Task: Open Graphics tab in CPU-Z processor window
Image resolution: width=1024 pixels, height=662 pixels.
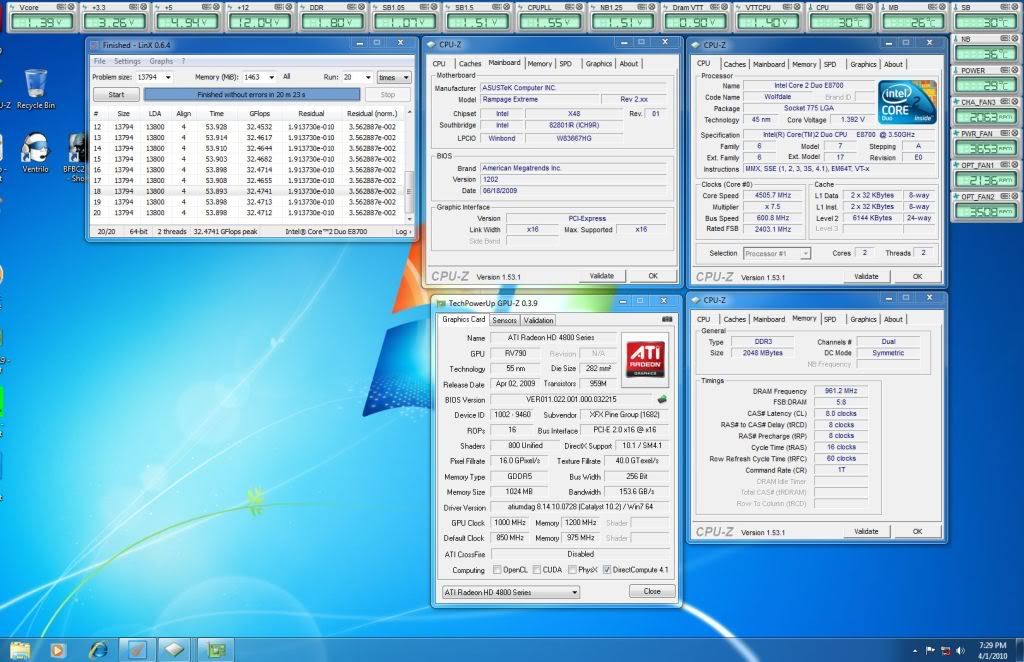Action: tap(863, 64)
